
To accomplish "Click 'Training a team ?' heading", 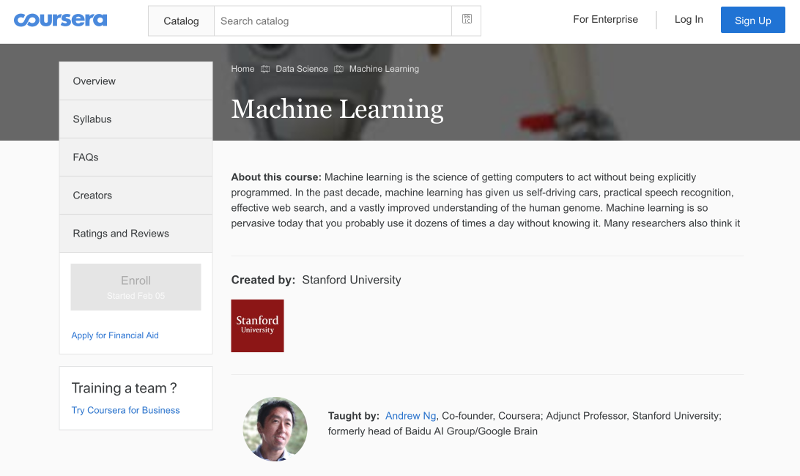I will [x=124, y=388].
